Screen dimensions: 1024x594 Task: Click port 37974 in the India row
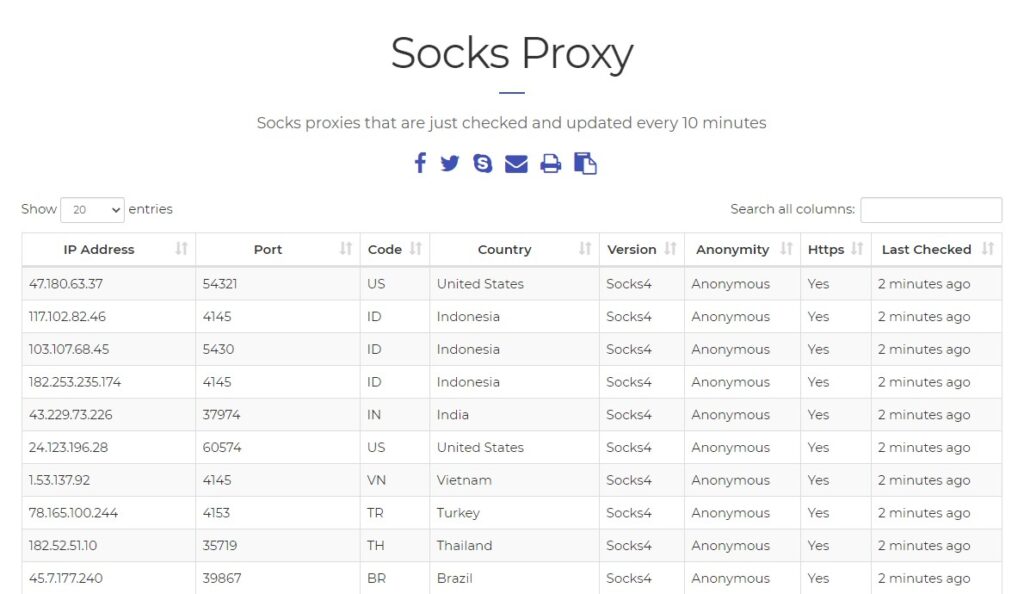[x=221, y=414]
